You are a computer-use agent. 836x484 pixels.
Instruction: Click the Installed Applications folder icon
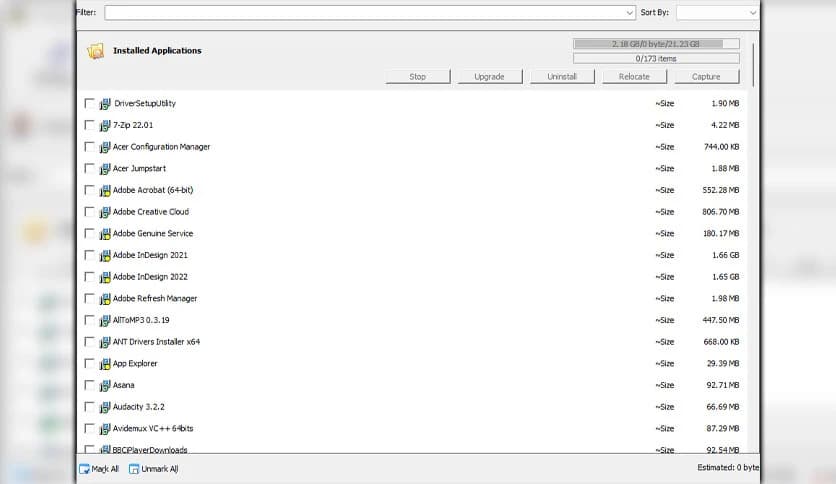(95, 51)
